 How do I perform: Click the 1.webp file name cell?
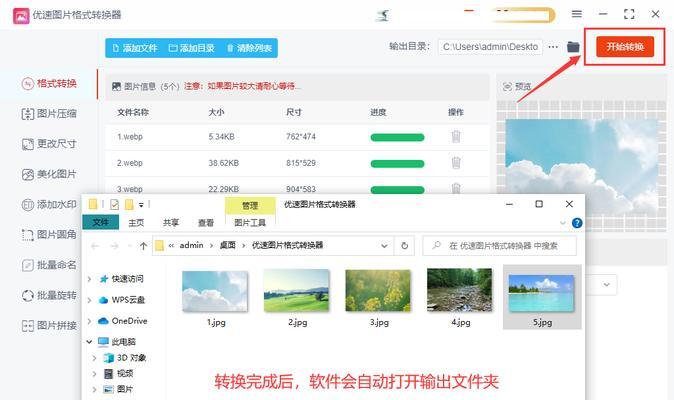[x=130, y=137]
